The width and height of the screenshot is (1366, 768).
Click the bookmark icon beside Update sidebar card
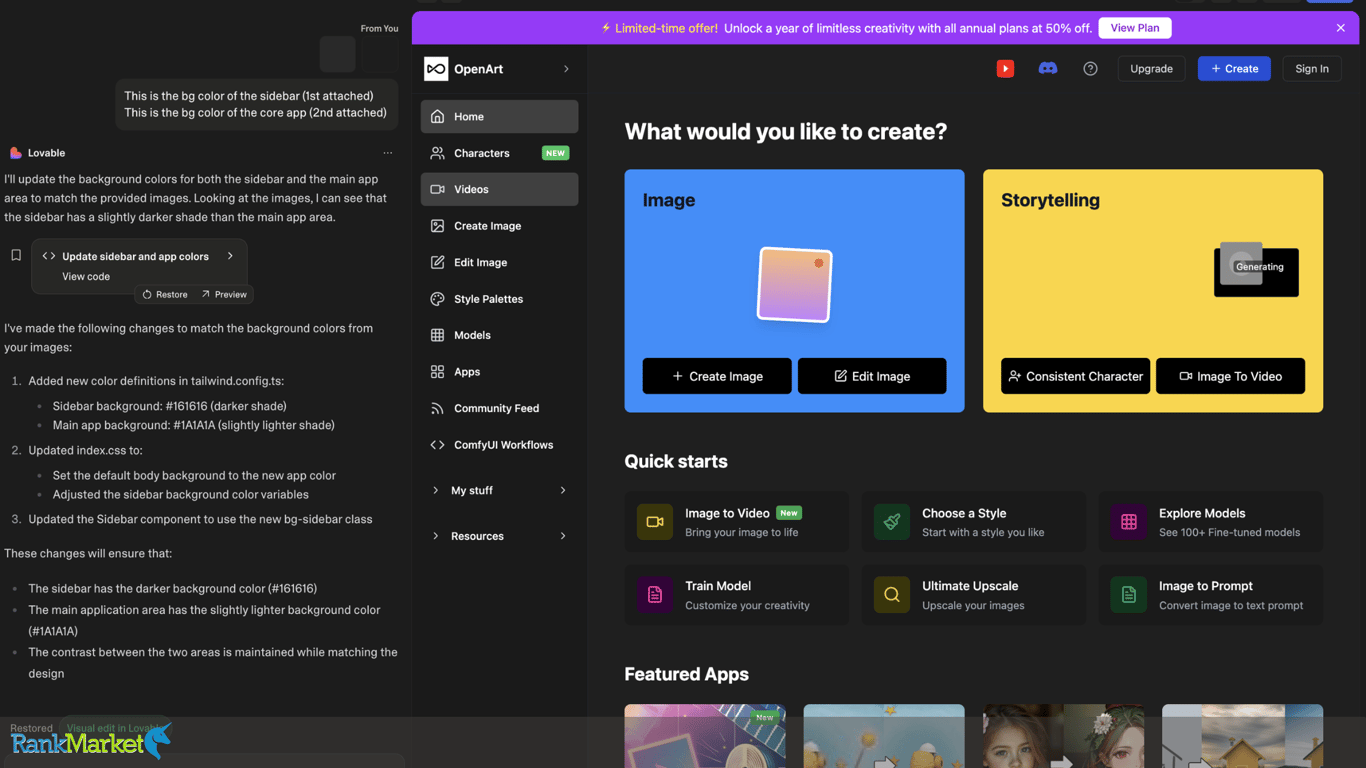click(16, 256)
